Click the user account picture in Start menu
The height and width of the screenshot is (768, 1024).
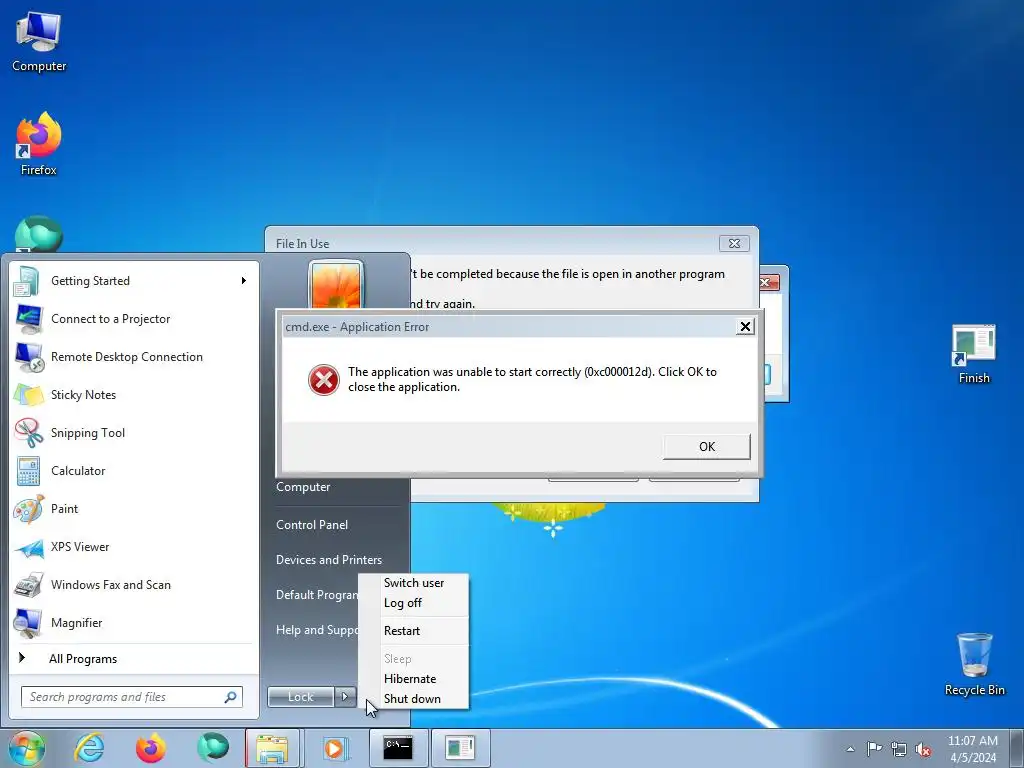click(336, 284)
